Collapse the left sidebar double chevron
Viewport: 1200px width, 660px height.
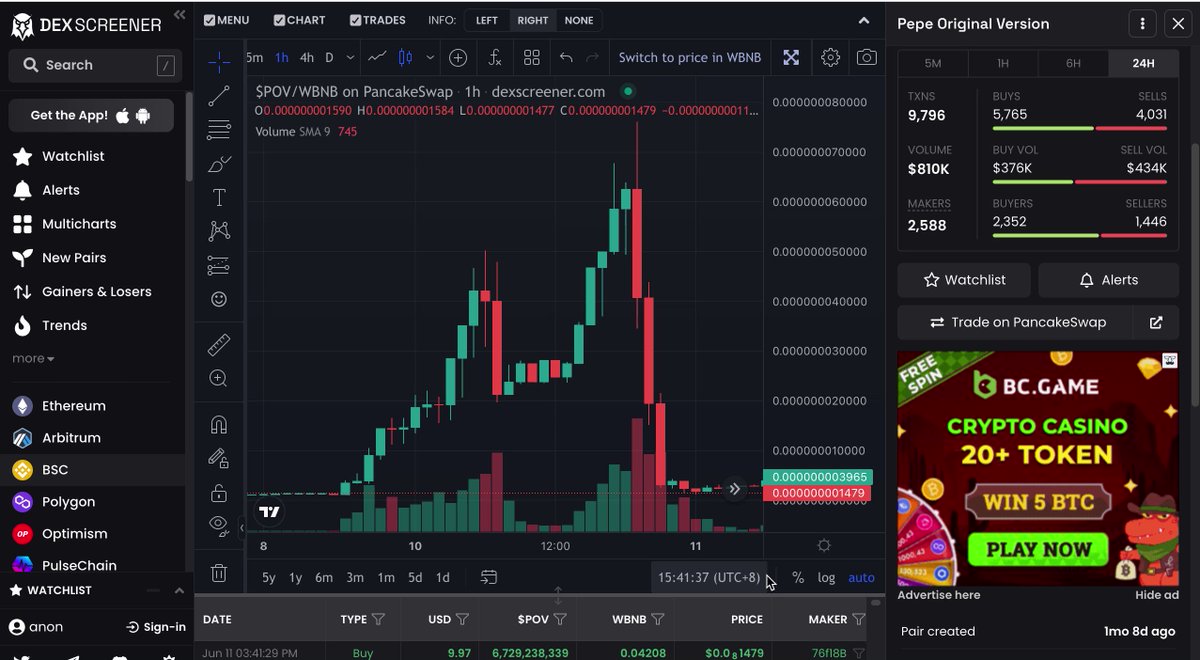pos(179,15)
